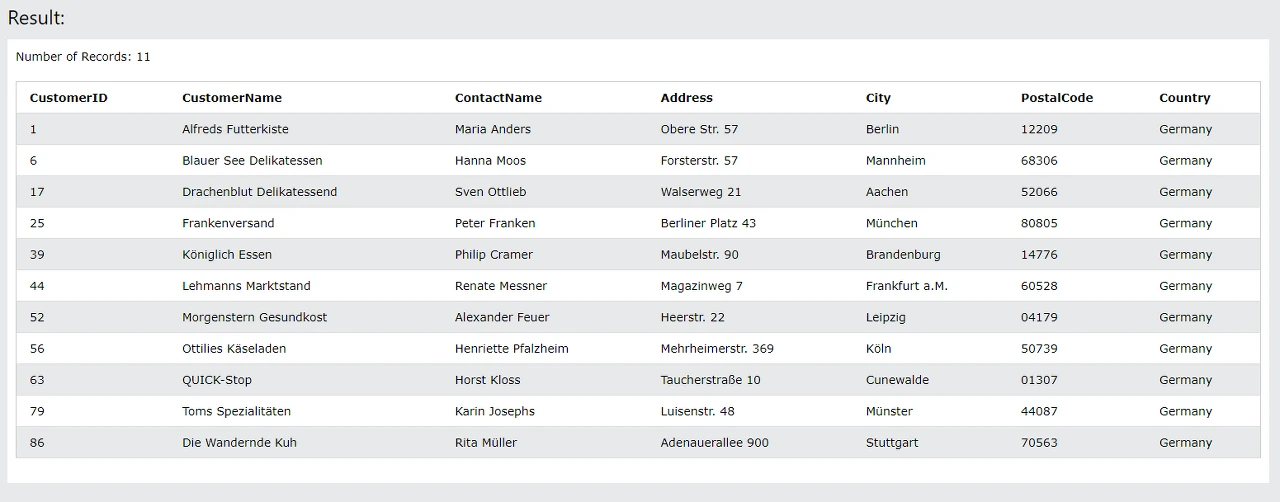Image resolution: width=1280 pixels, height=502 pixels.
Task: Click address Berliner Platz 43
Action: (x=708, y=223)
